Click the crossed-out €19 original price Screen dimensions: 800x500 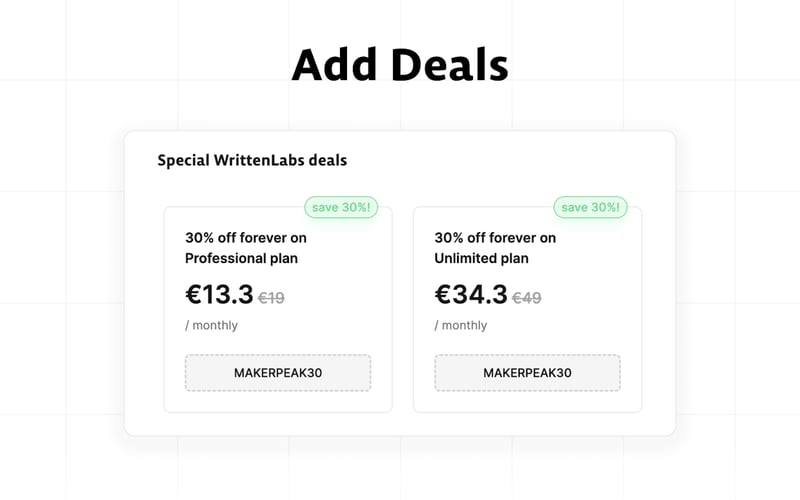(272, 297)
